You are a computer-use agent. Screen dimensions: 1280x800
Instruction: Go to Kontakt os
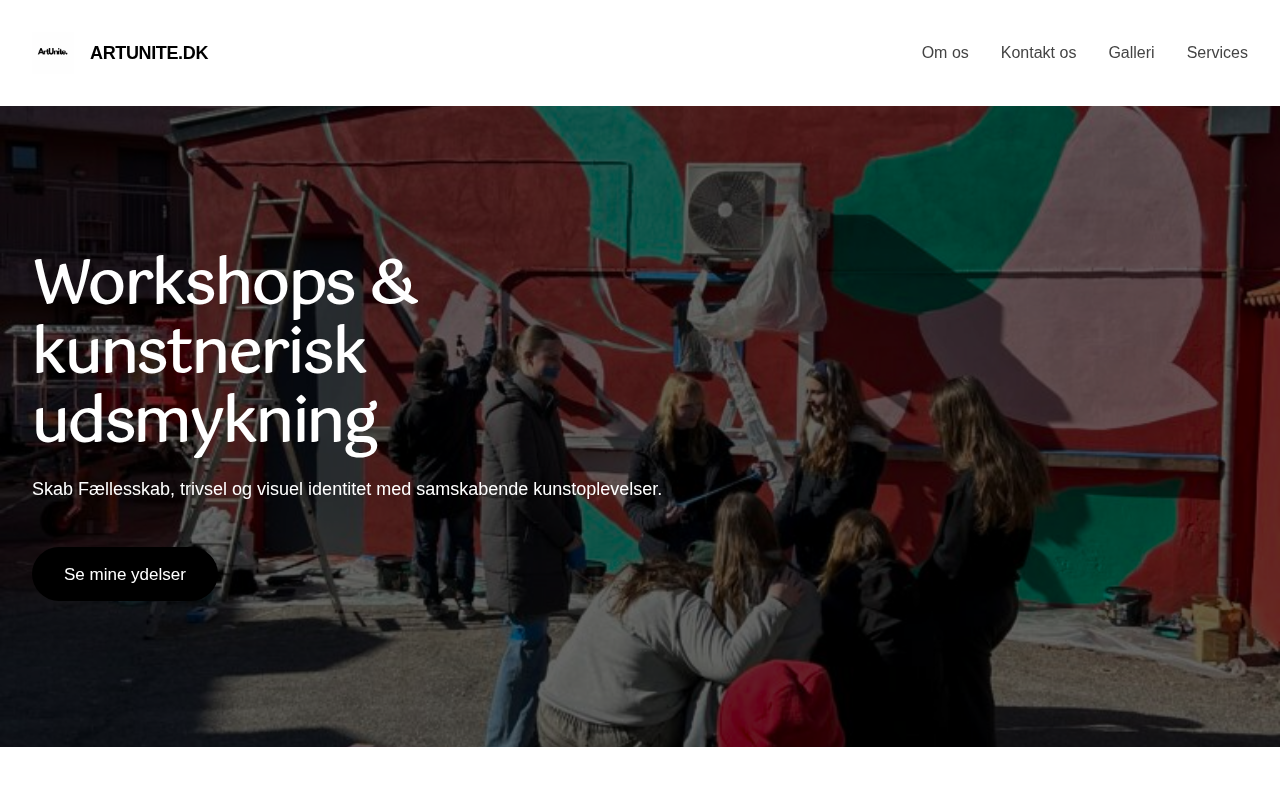(1038, 53)
